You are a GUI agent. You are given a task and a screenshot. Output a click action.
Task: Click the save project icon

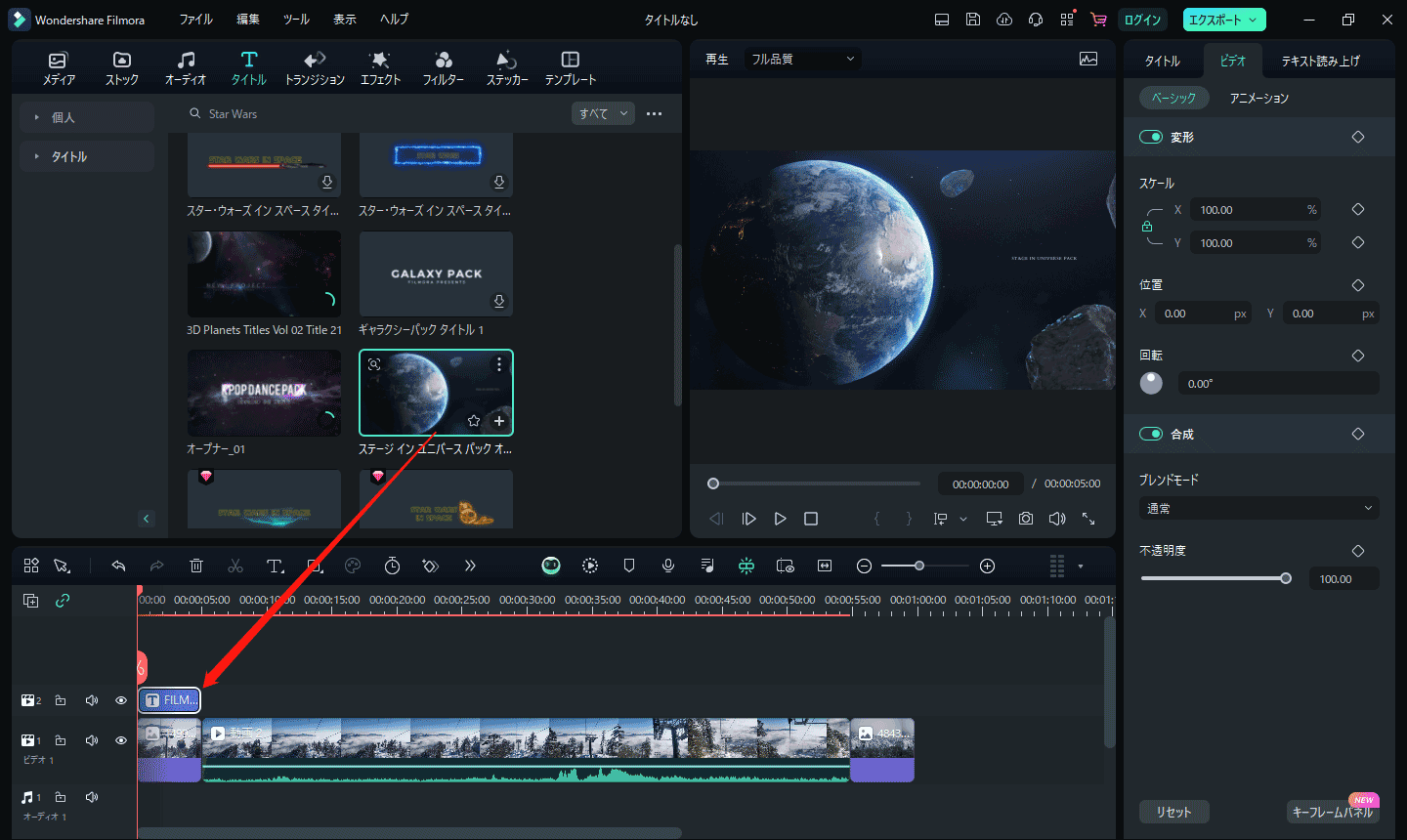(973, 20)
